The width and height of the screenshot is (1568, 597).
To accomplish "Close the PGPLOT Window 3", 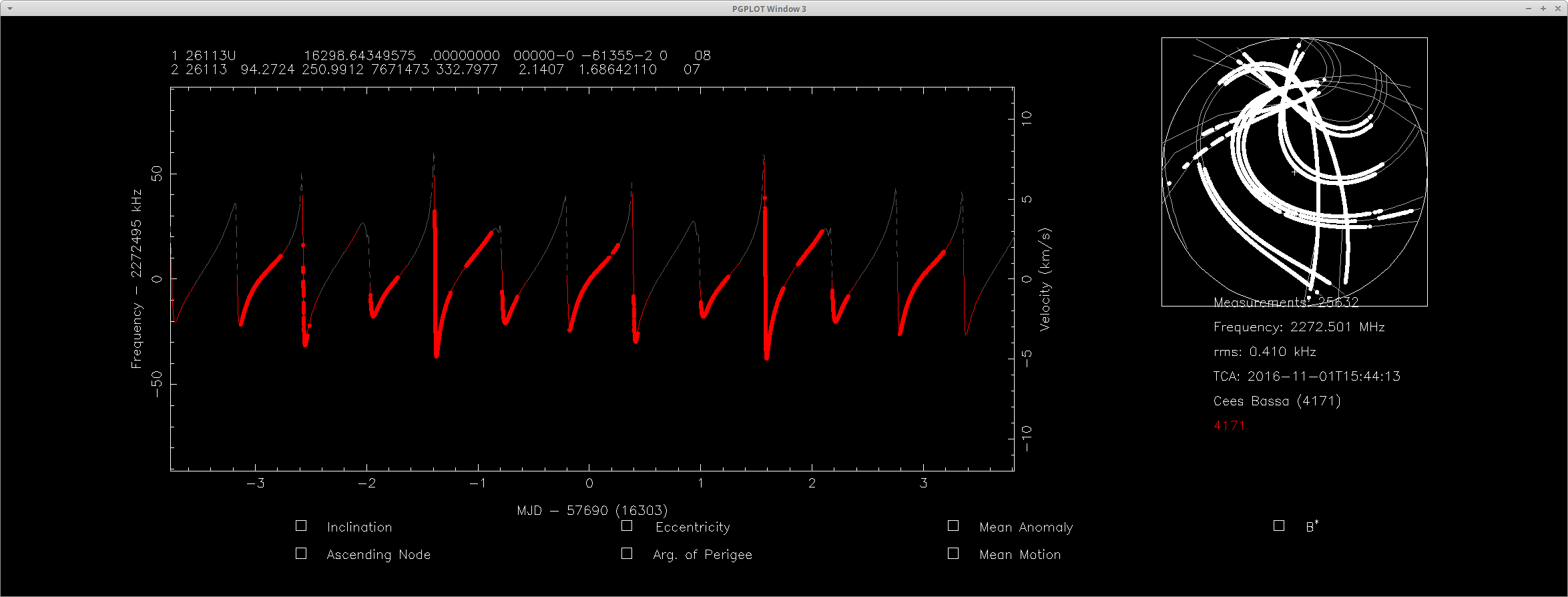I will pos(1558,9).
